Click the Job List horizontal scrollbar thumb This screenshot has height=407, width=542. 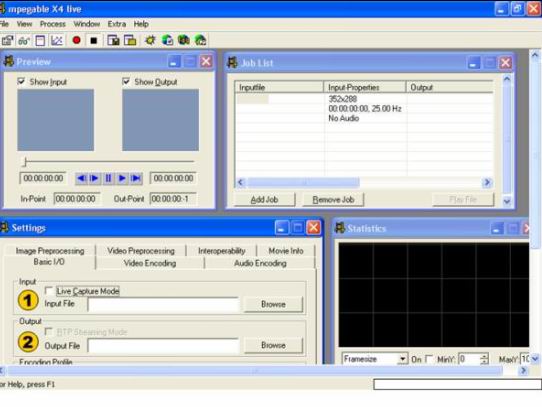click(x=303, y=182)
